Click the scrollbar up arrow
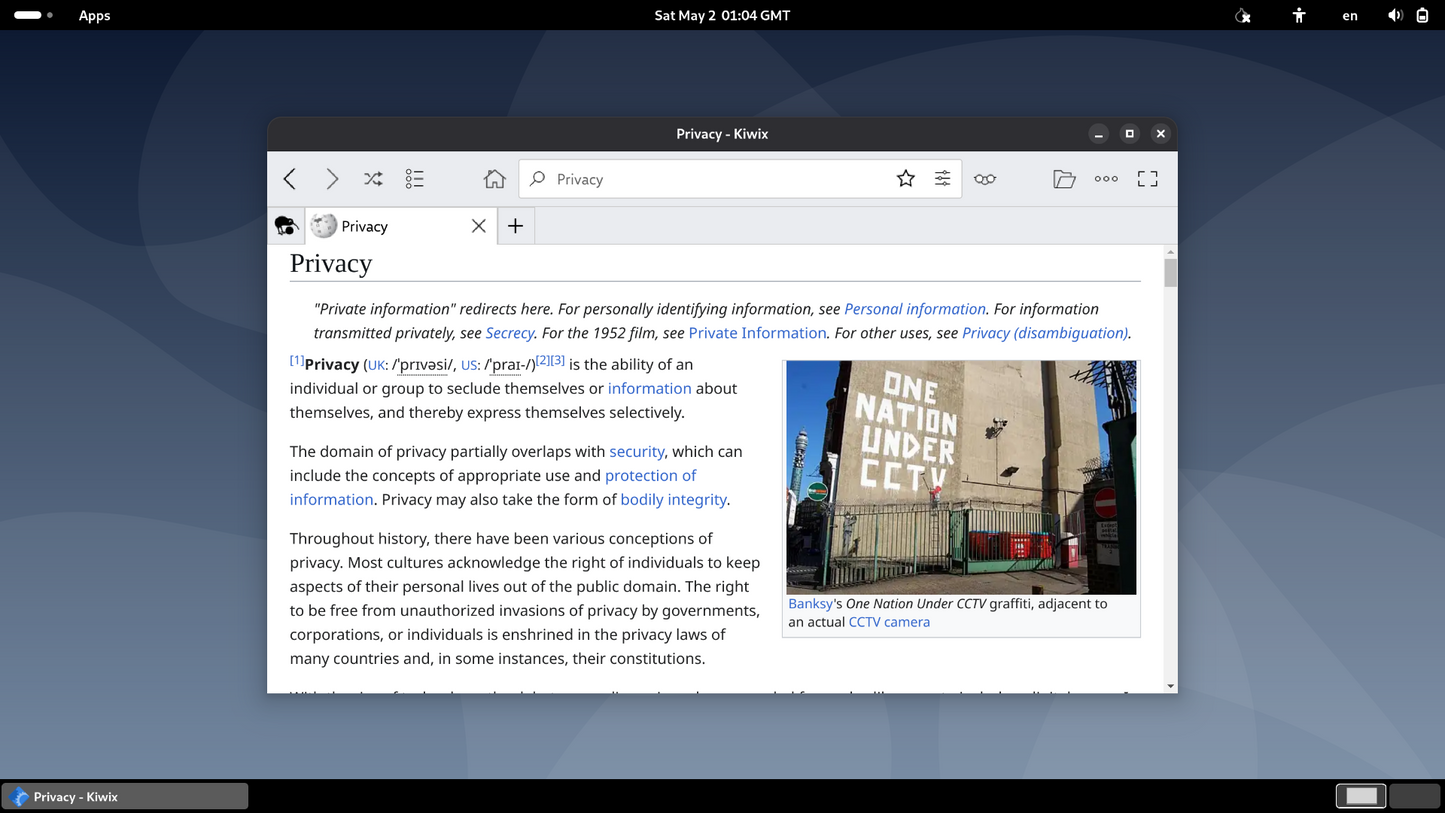Image resolution: width=1445 pixels, height=813 pixels. 1170,251
